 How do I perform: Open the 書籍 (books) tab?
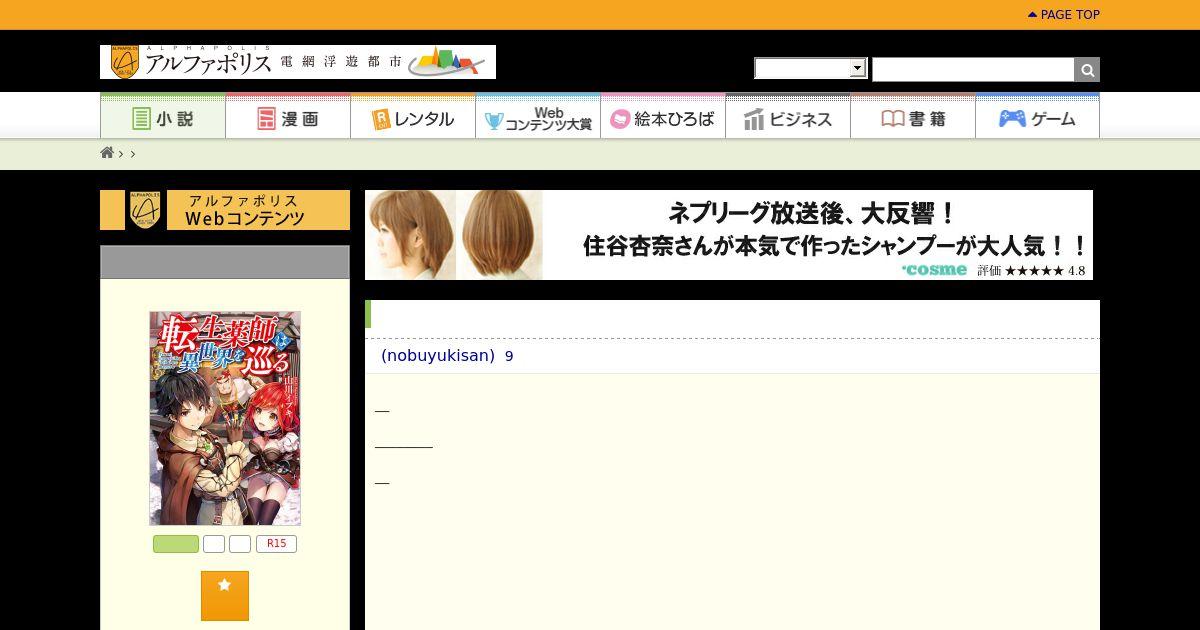click(913, 118)
